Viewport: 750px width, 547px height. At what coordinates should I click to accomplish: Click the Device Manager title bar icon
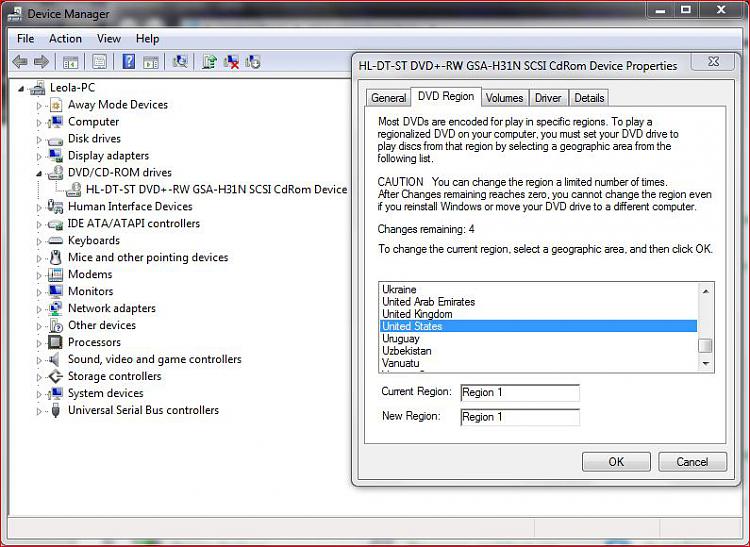click(15, 14)
